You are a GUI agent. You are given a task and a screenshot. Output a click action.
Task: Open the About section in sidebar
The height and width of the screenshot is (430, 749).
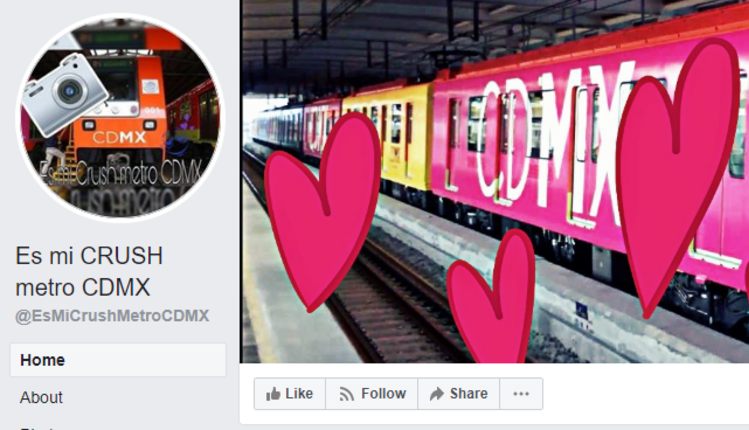pos(41,397)
